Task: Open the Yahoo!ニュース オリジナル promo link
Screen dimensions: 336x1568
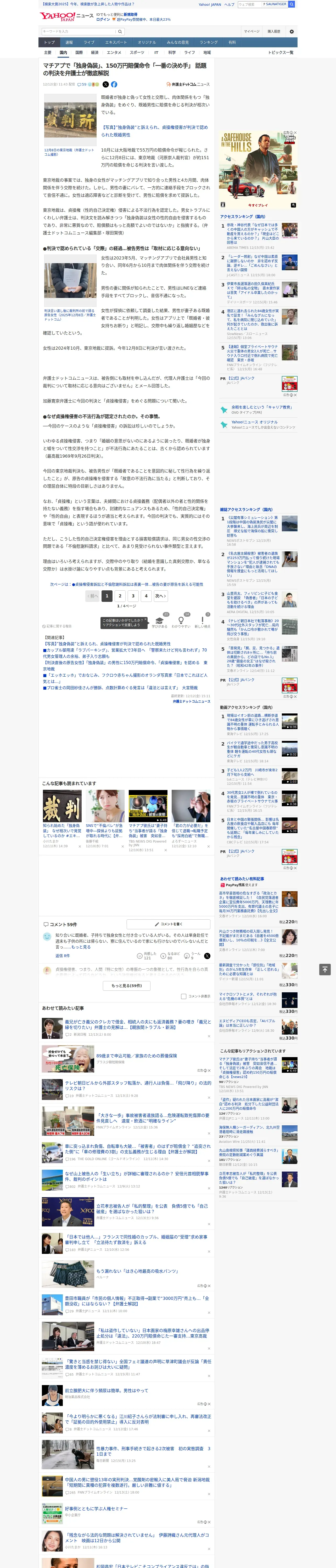Action: click(254, 422)
